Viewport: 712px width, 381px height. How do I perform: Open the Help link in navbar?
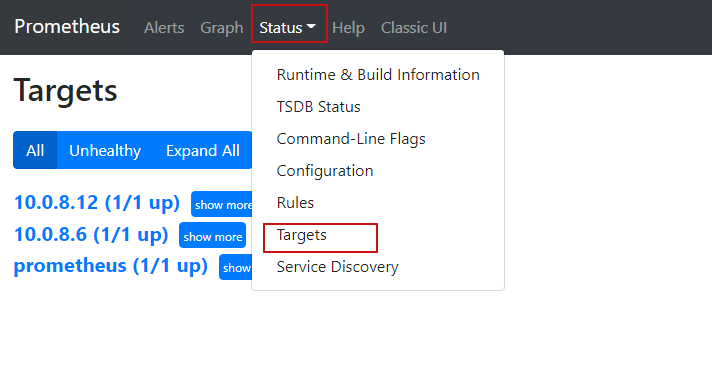348,28
